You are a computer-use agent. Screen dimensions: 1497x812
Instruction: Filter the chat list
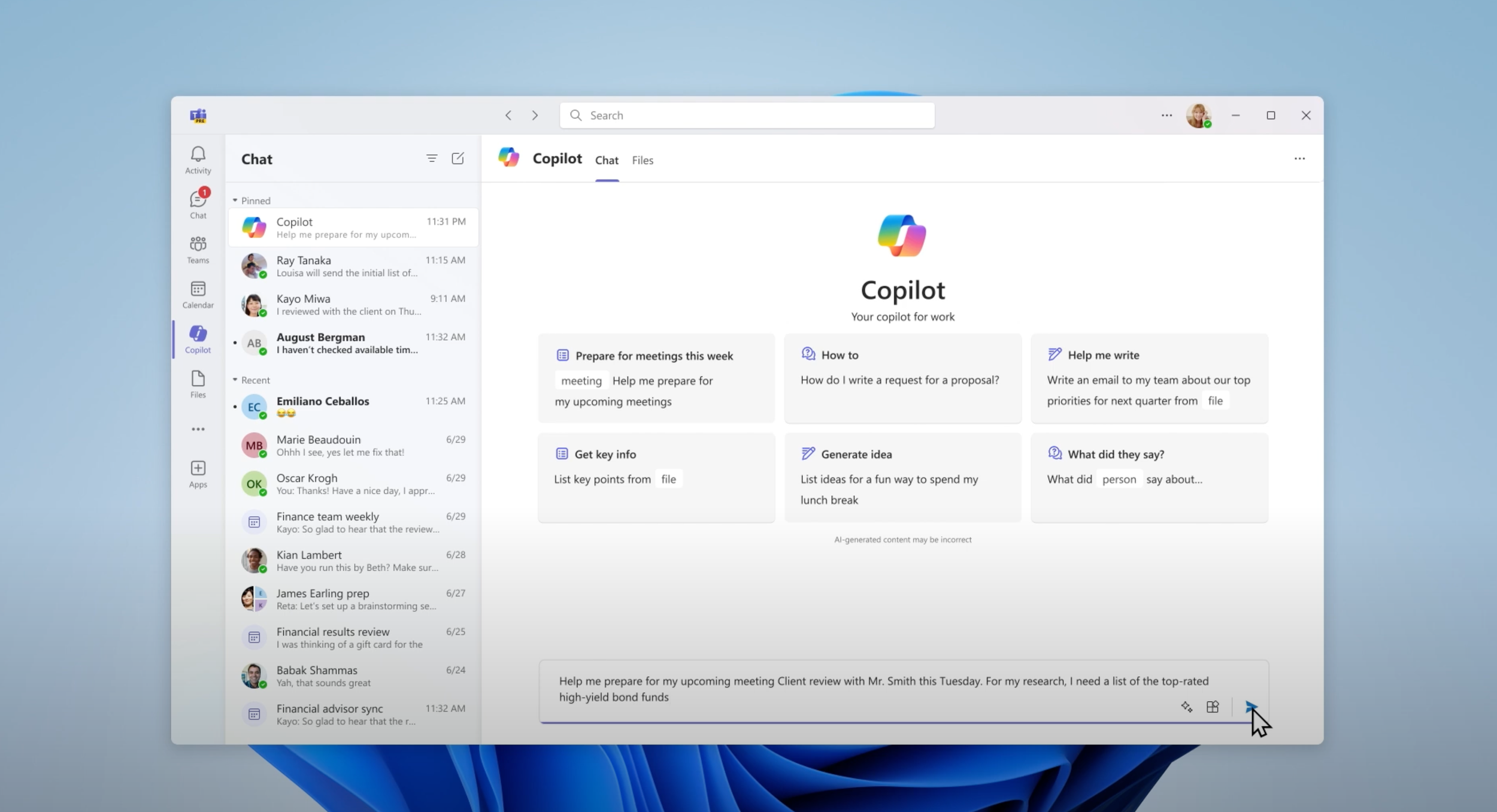click(x=432, y=159)
